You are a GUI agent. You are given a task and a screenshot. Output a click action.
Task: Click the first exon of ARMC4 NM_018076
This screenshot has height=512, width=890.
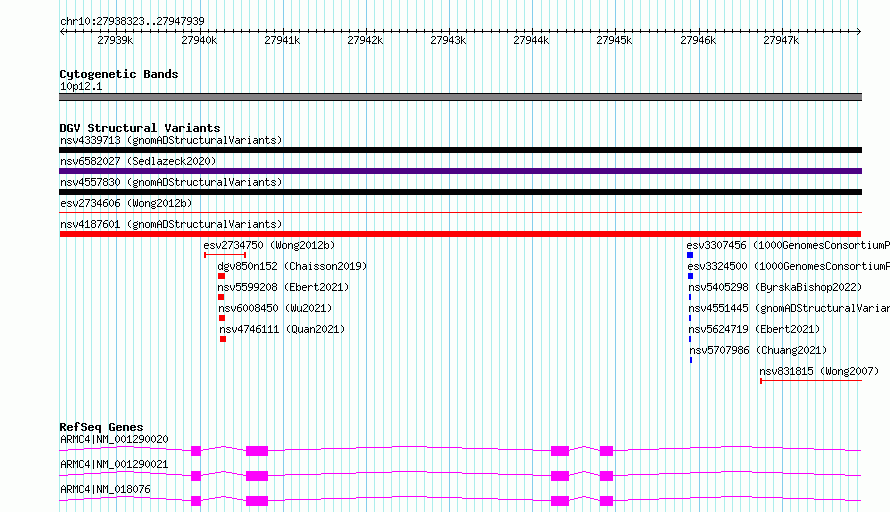click(196, 501)
